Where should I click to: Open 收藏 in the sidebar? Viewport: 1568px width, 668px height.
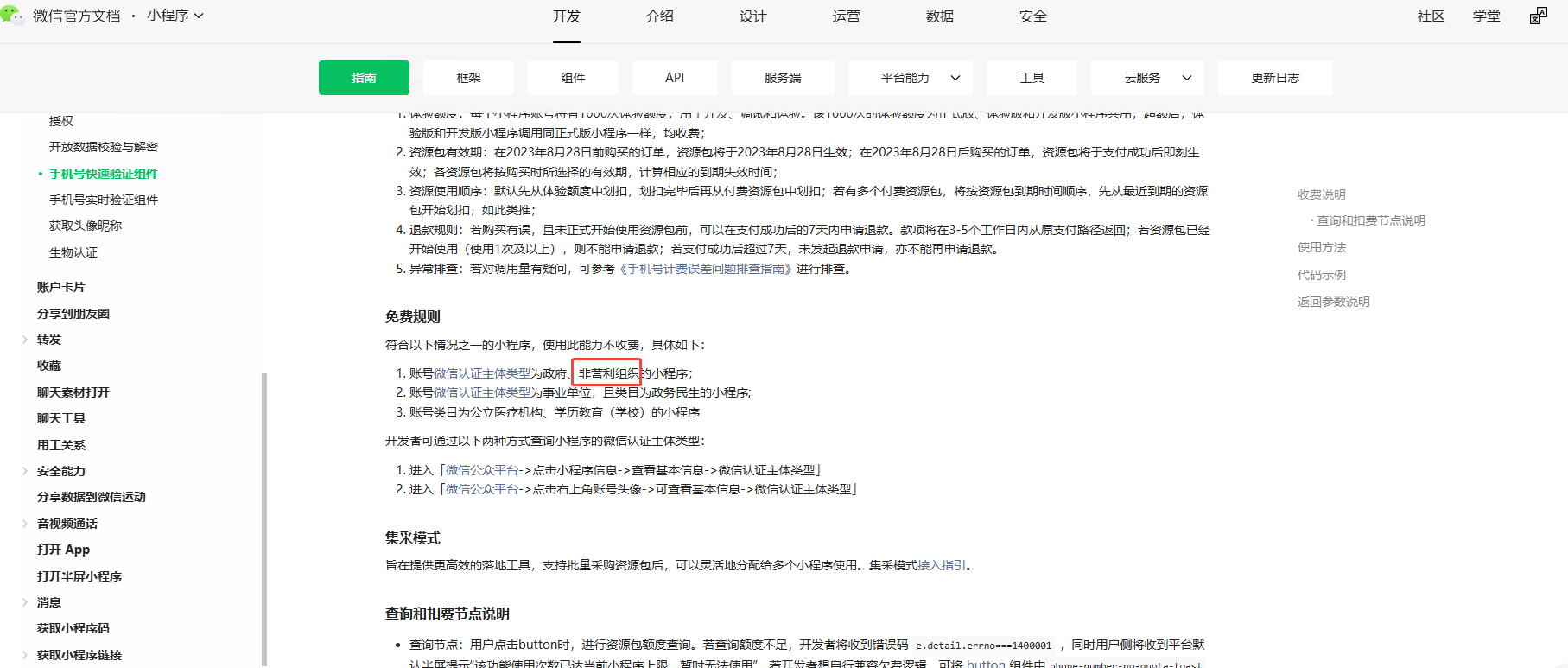pyautogui.click(x=49, y=366)
